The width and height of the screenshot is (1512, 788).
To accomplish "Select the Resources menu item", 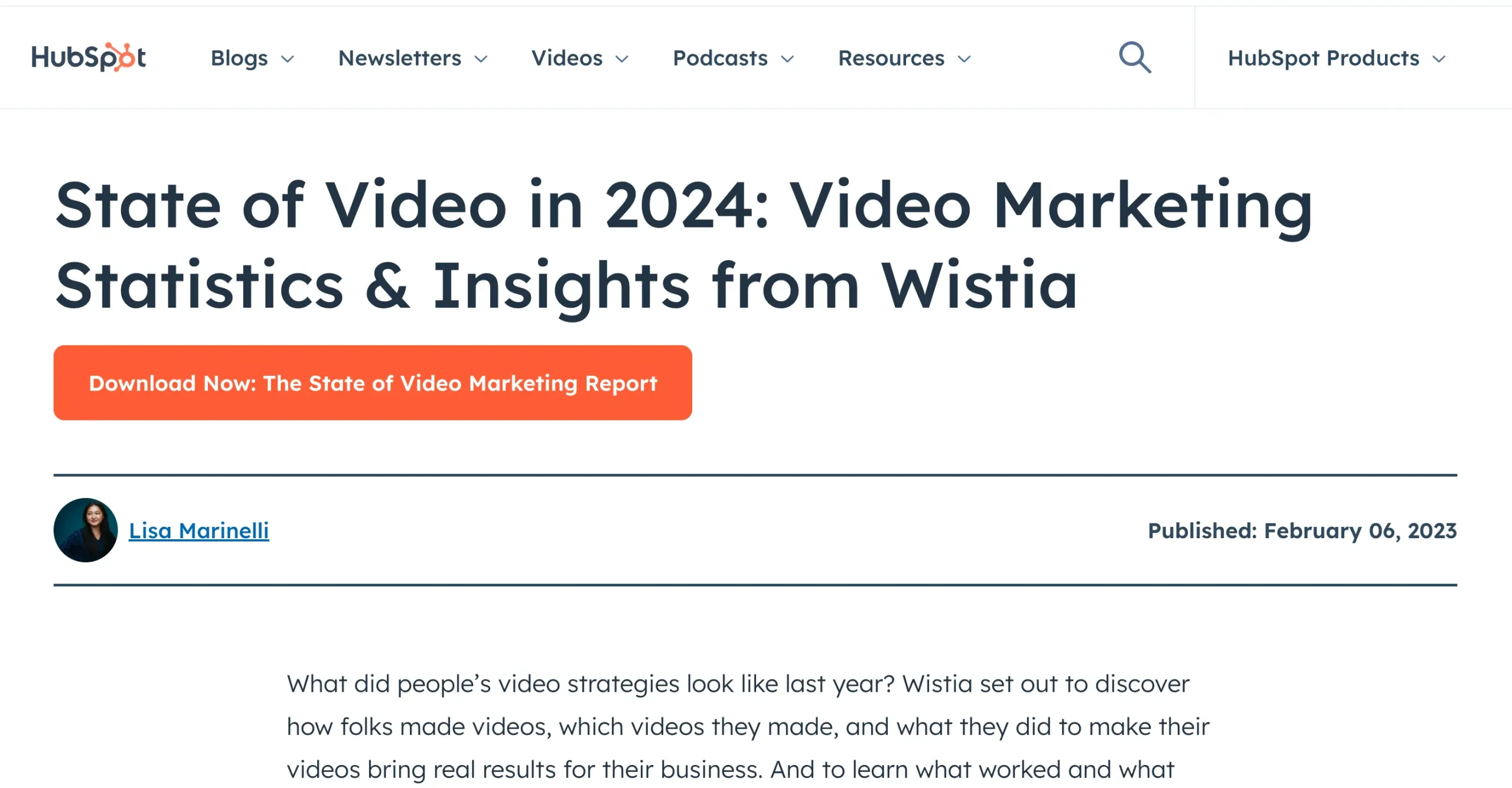I will tap(891, 58).
